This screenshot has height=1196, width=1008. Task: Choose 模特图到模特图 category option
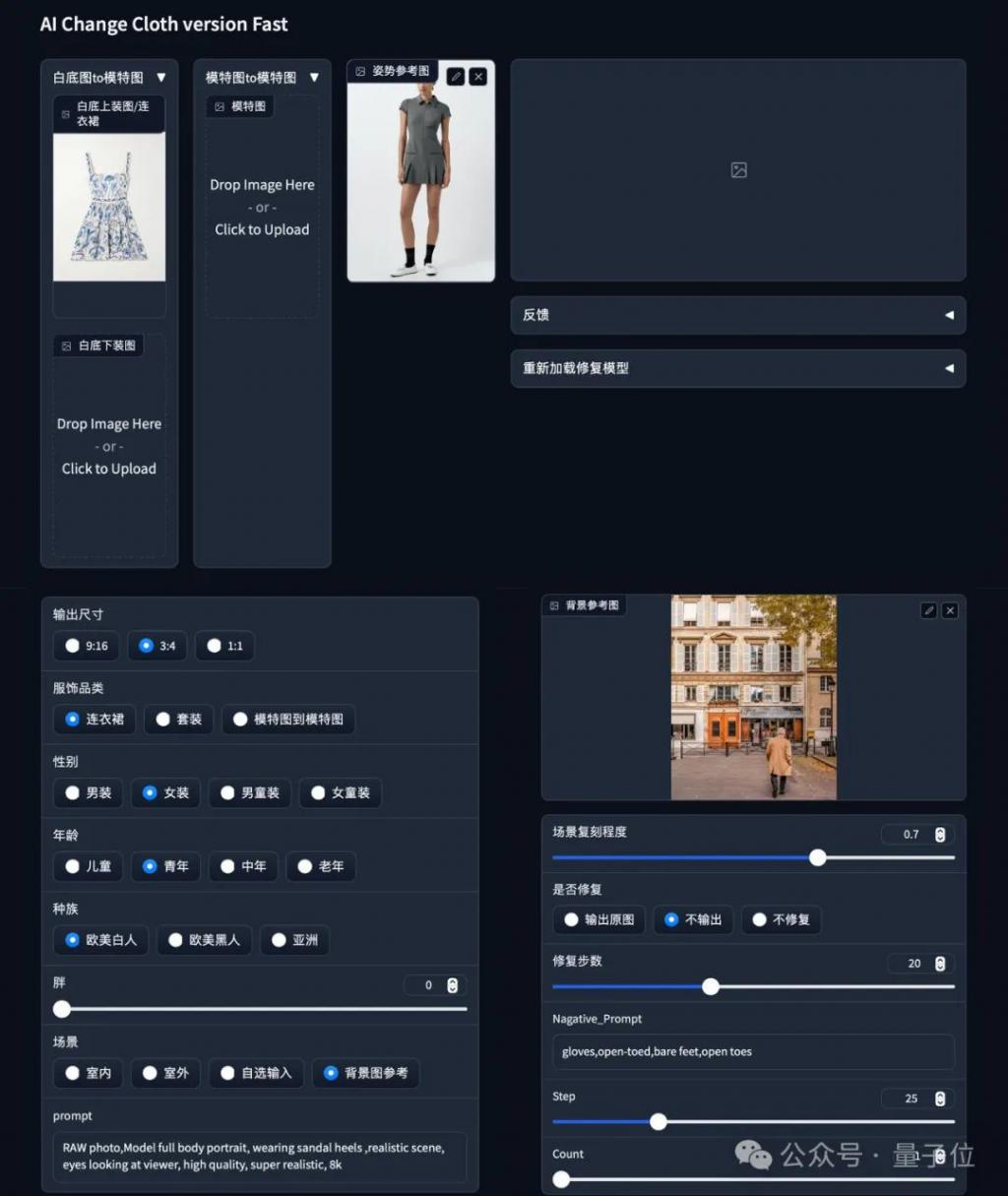(x=287, y=720)
